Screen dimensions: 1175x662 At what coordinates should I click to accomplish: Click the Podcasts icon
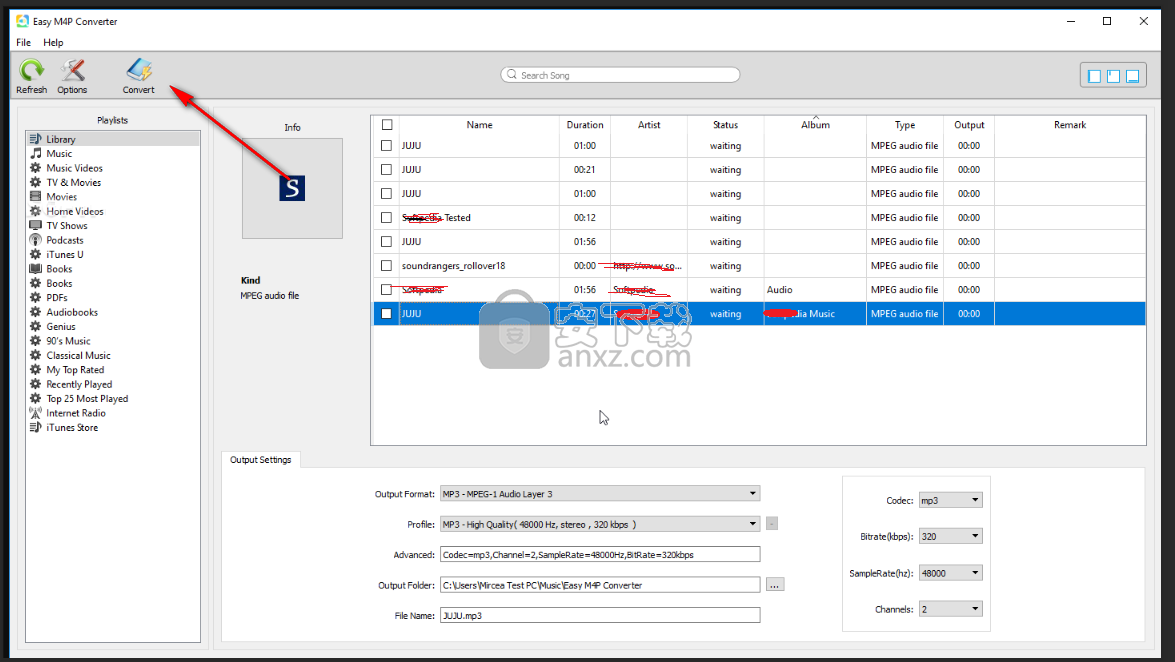click(x=35, y=240)
